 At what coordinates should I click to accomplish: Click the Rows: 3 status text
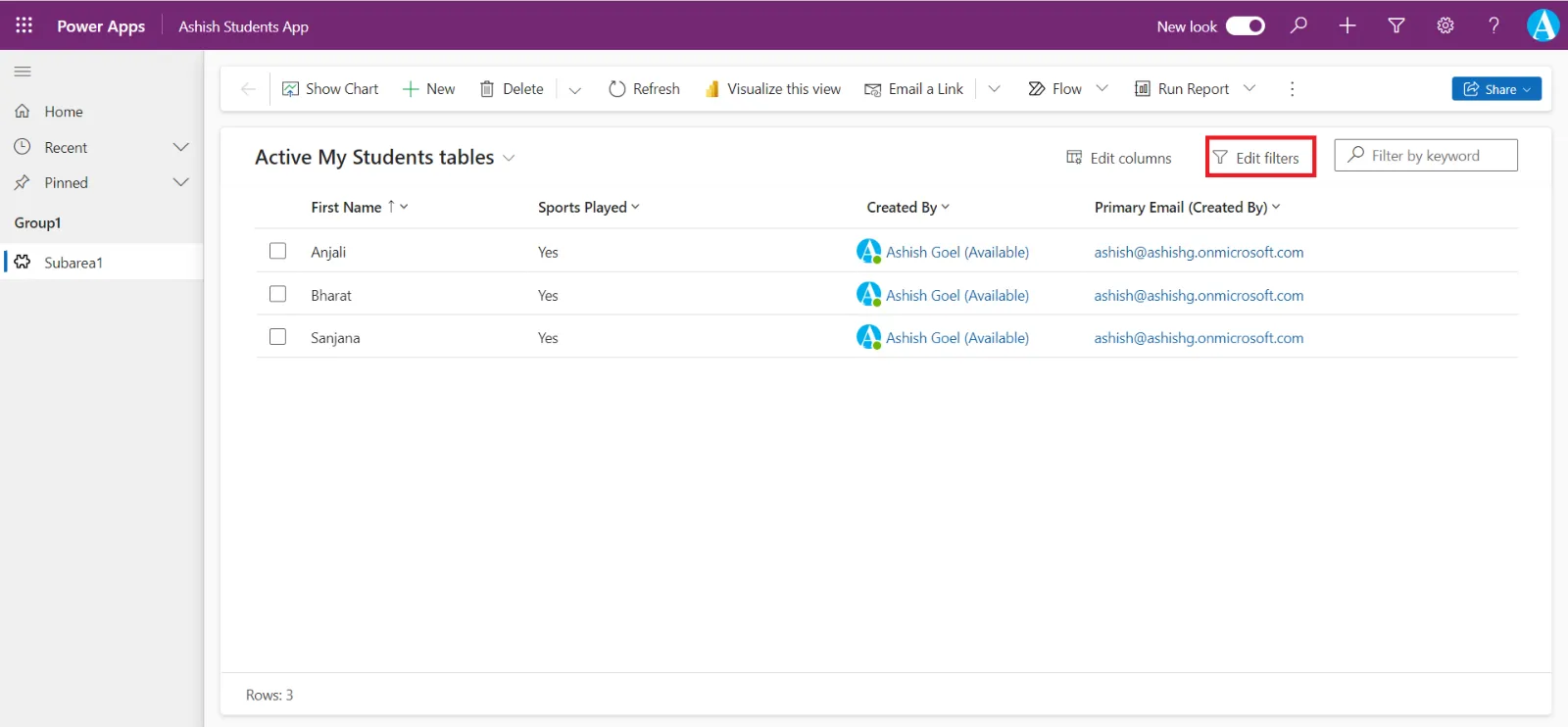point(269,696)
